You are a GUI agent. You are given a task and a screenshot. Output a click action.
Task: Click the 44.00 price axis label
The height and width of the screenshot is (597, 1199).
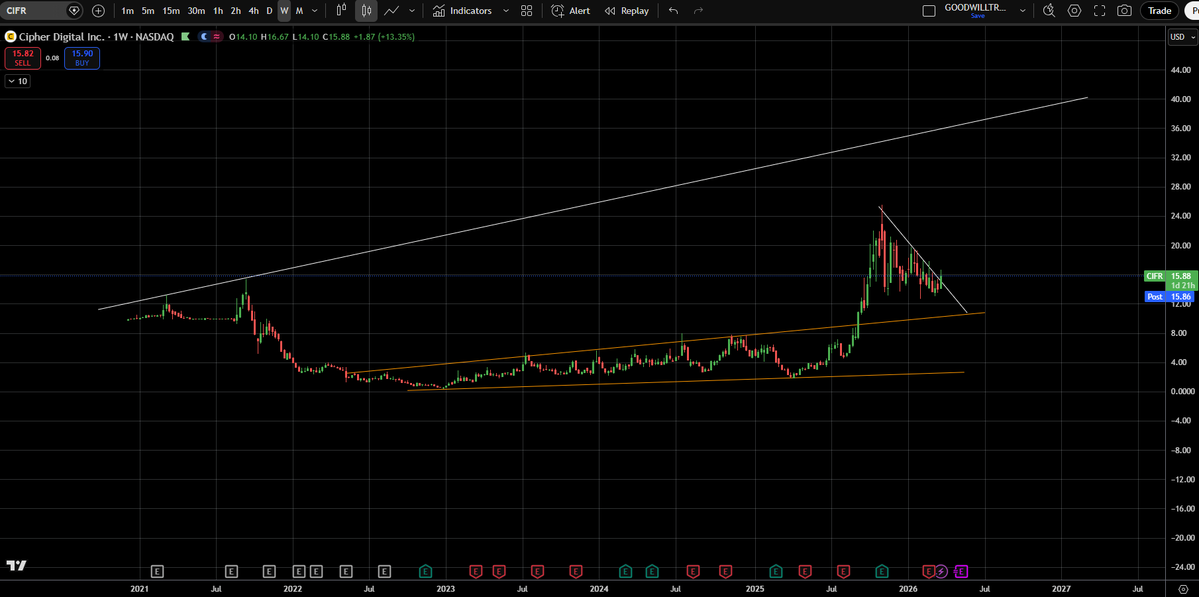(1181, 70)
